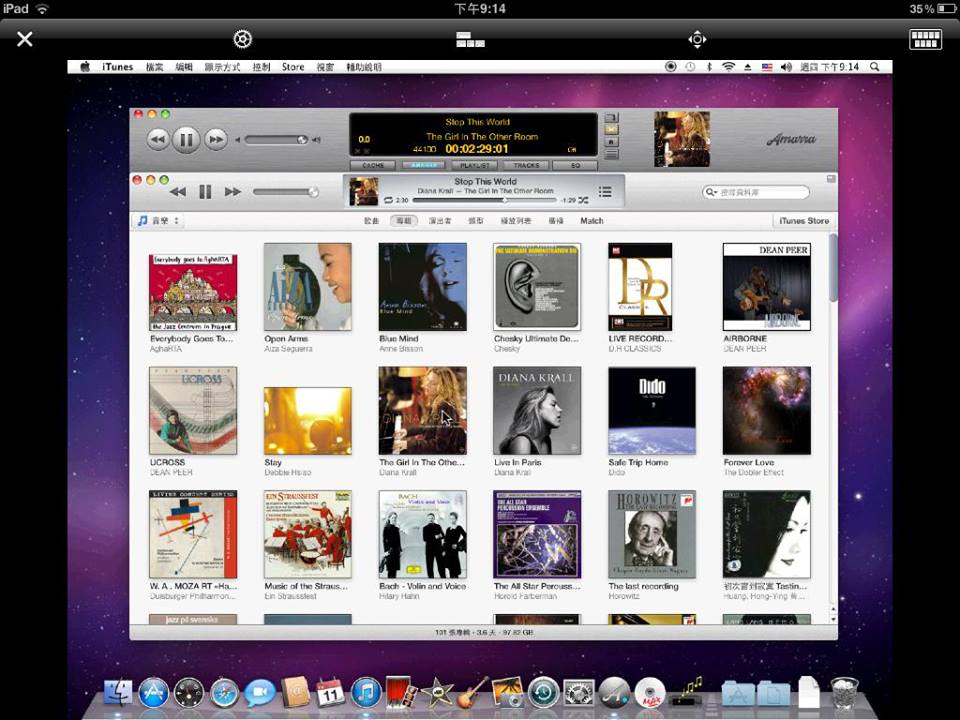Skip to next track in Amarra
The height and width of the screenshot is (720, 960).
click(216, 140)
